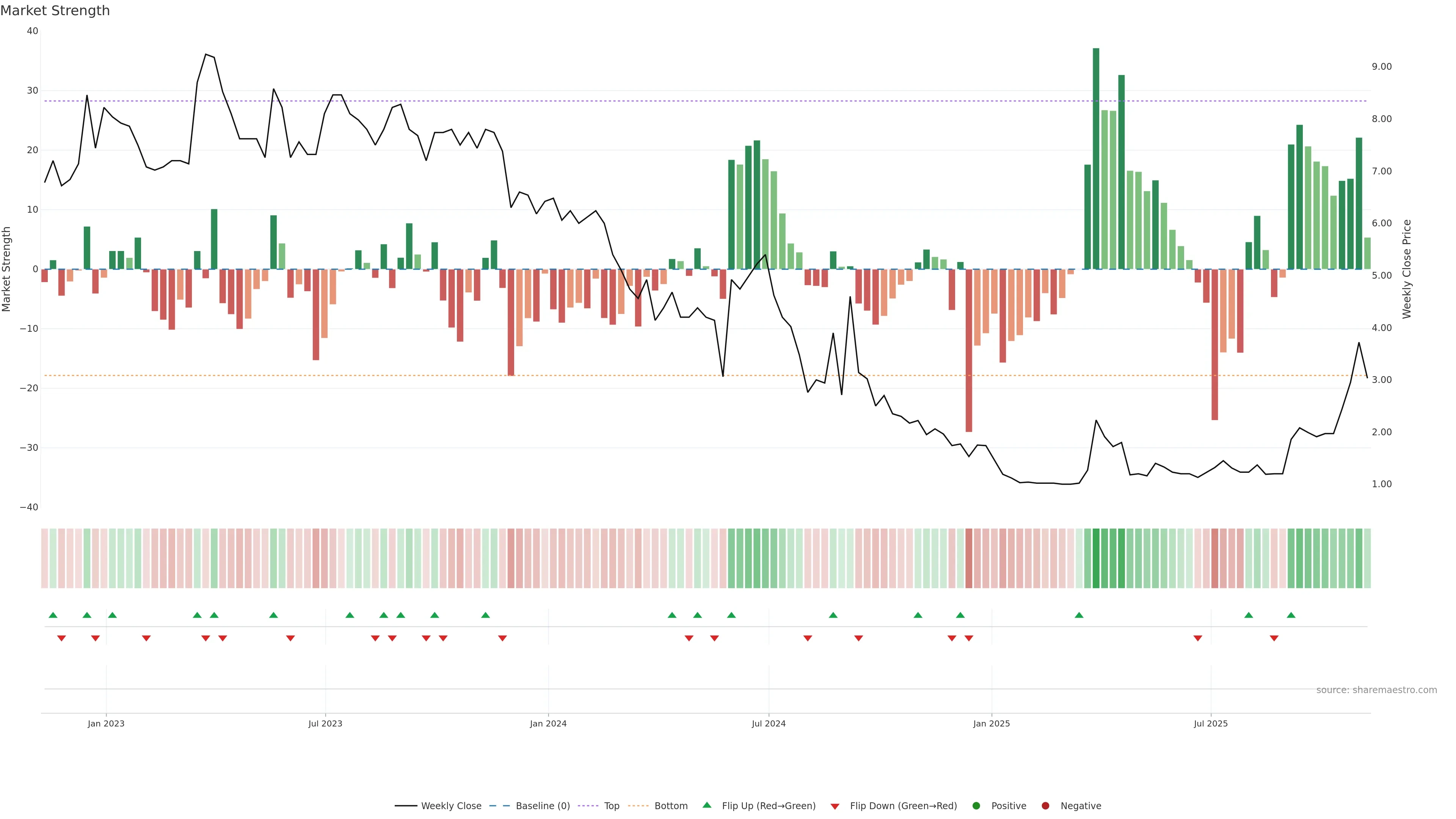This screenshot has height=819, width=1456.
Task: Click the last green flip-up marker on right
Action: point(1291,615)
